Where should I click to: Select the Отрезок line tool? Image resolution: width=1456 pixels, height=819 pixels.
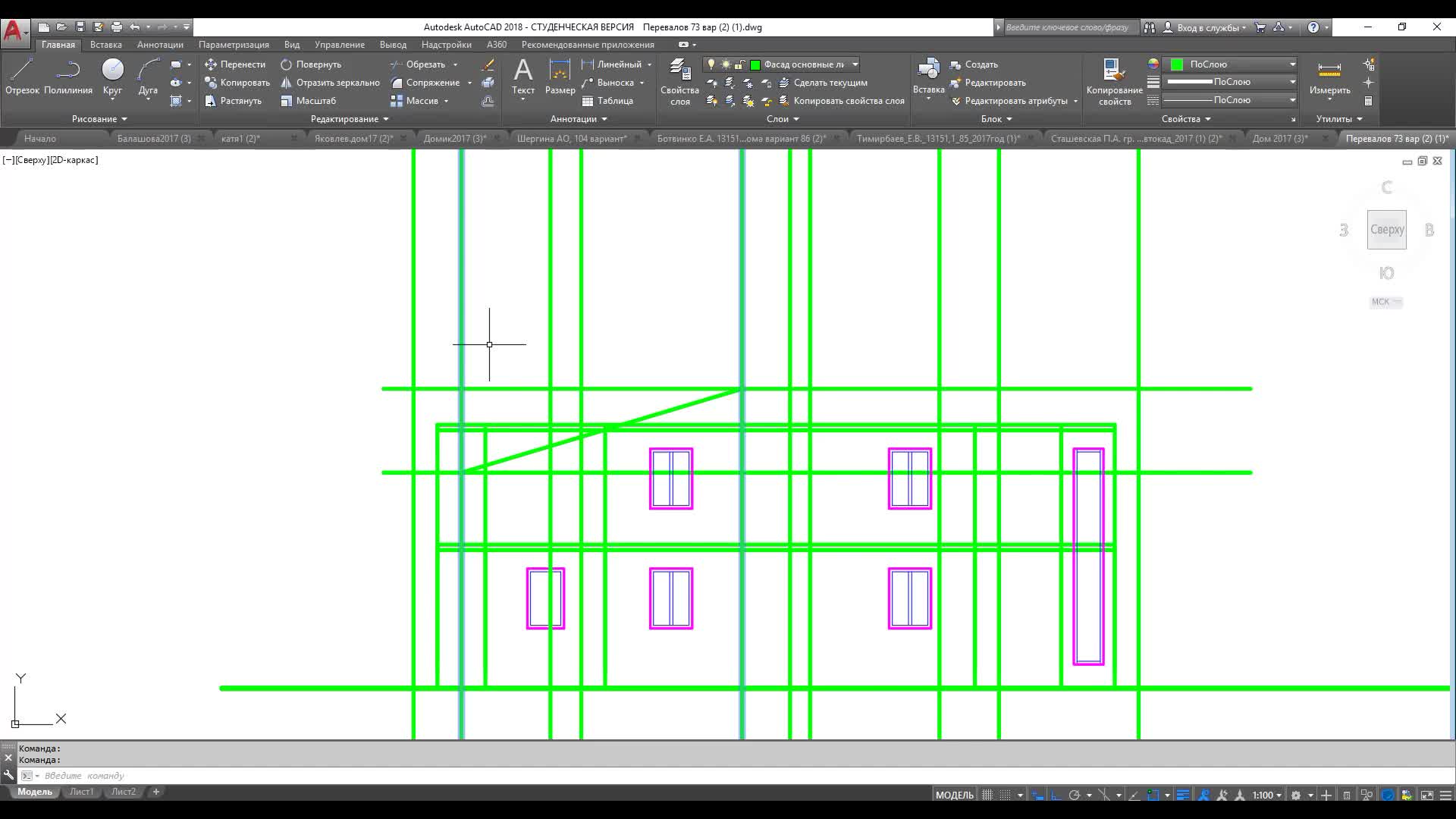(22, 77)
